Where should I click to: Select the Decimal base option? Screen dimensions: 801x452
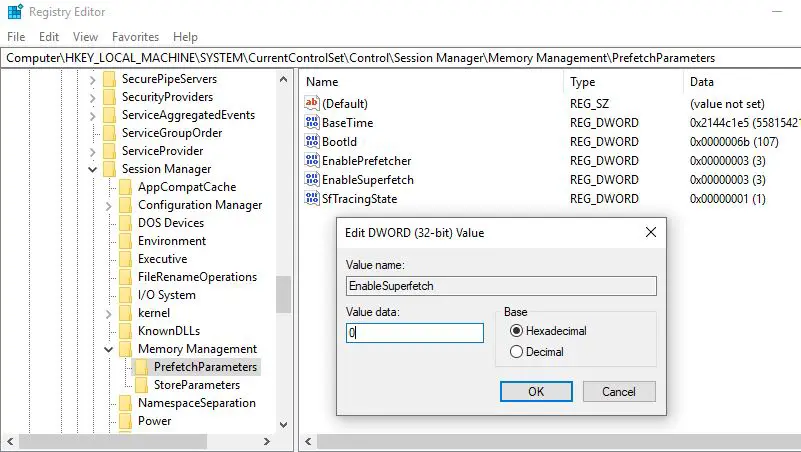pyautogui.click(x=537, y=351)
